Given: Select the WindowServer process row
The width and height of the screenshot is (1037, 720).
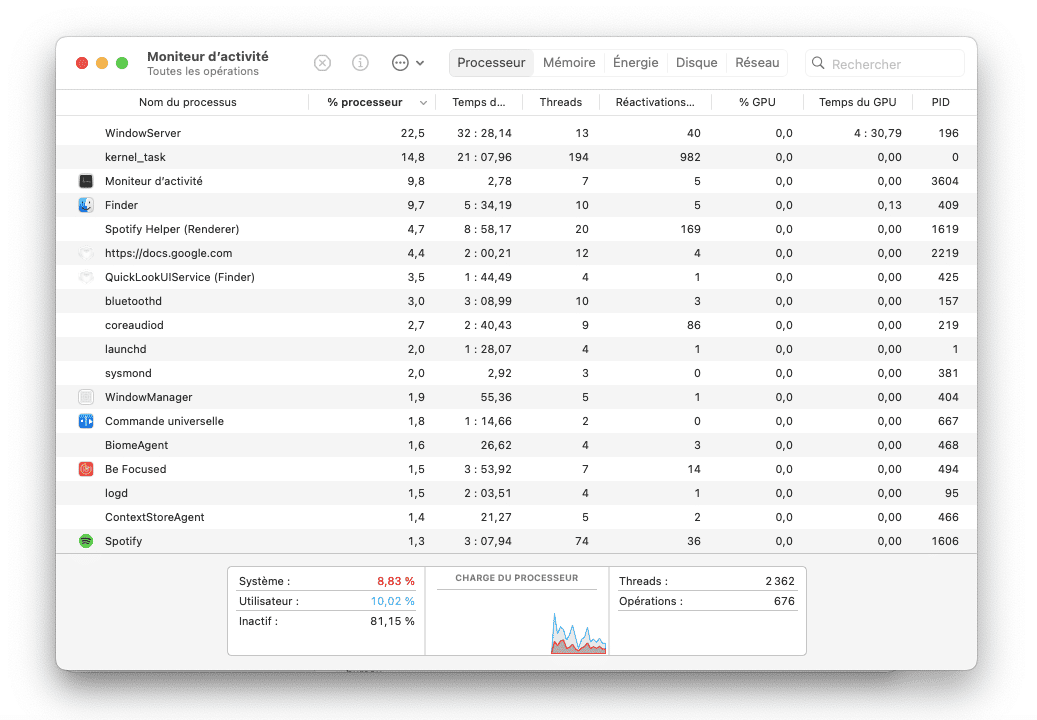Looking at the screenshot, I should (517, 134).
